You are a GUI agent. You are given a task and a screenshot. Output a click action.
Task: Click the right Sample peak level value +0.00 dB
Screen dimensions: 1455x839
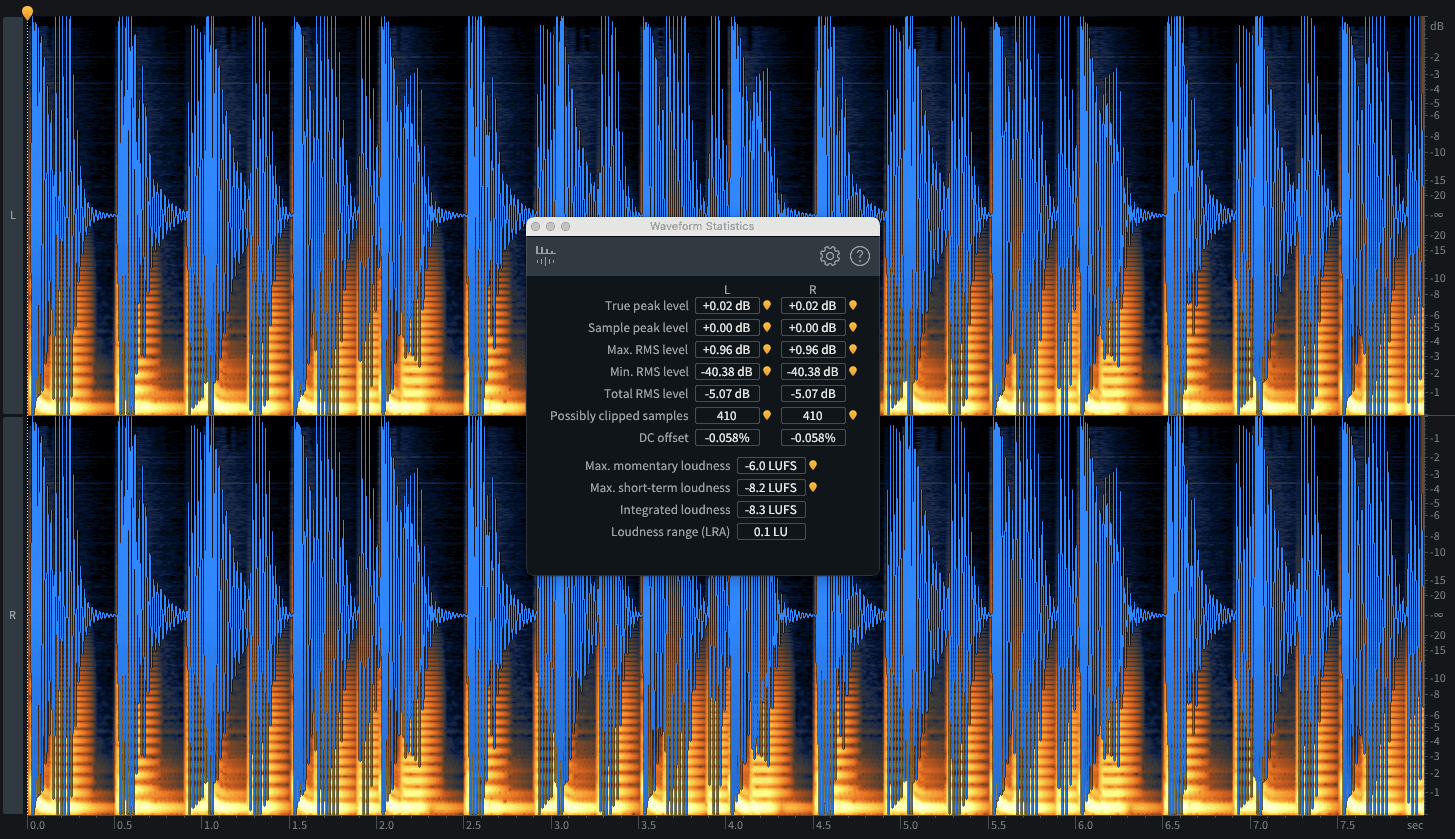tap(812, 328)
